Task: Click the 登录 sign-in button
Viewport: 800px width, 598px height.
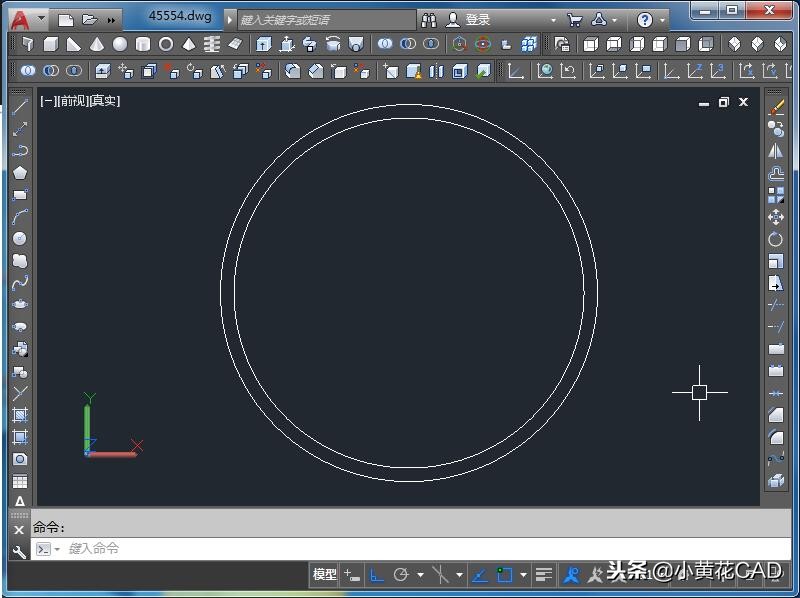Action: coord(477,19)
